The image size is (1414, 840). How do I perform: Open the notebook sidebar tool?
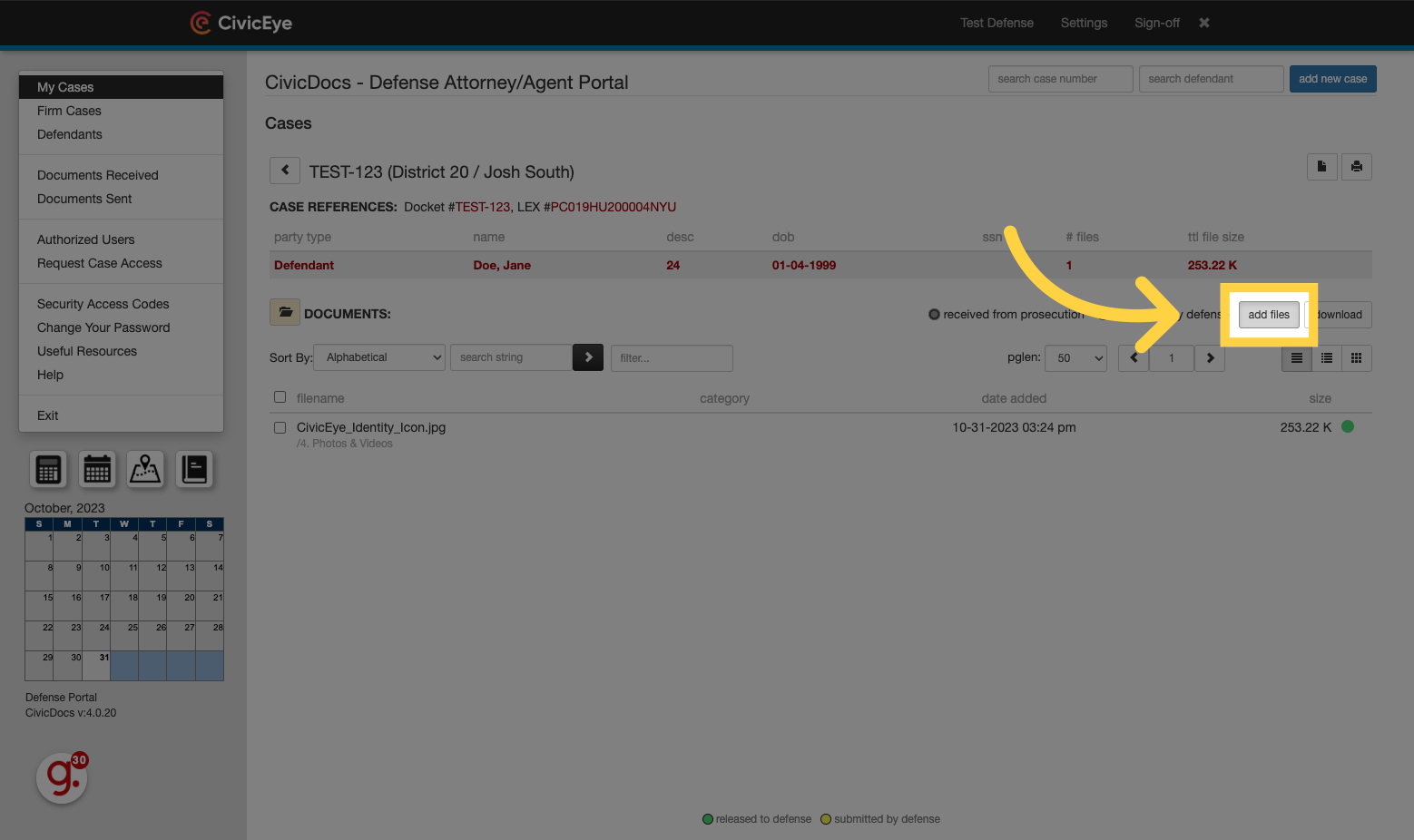(194, 469)
